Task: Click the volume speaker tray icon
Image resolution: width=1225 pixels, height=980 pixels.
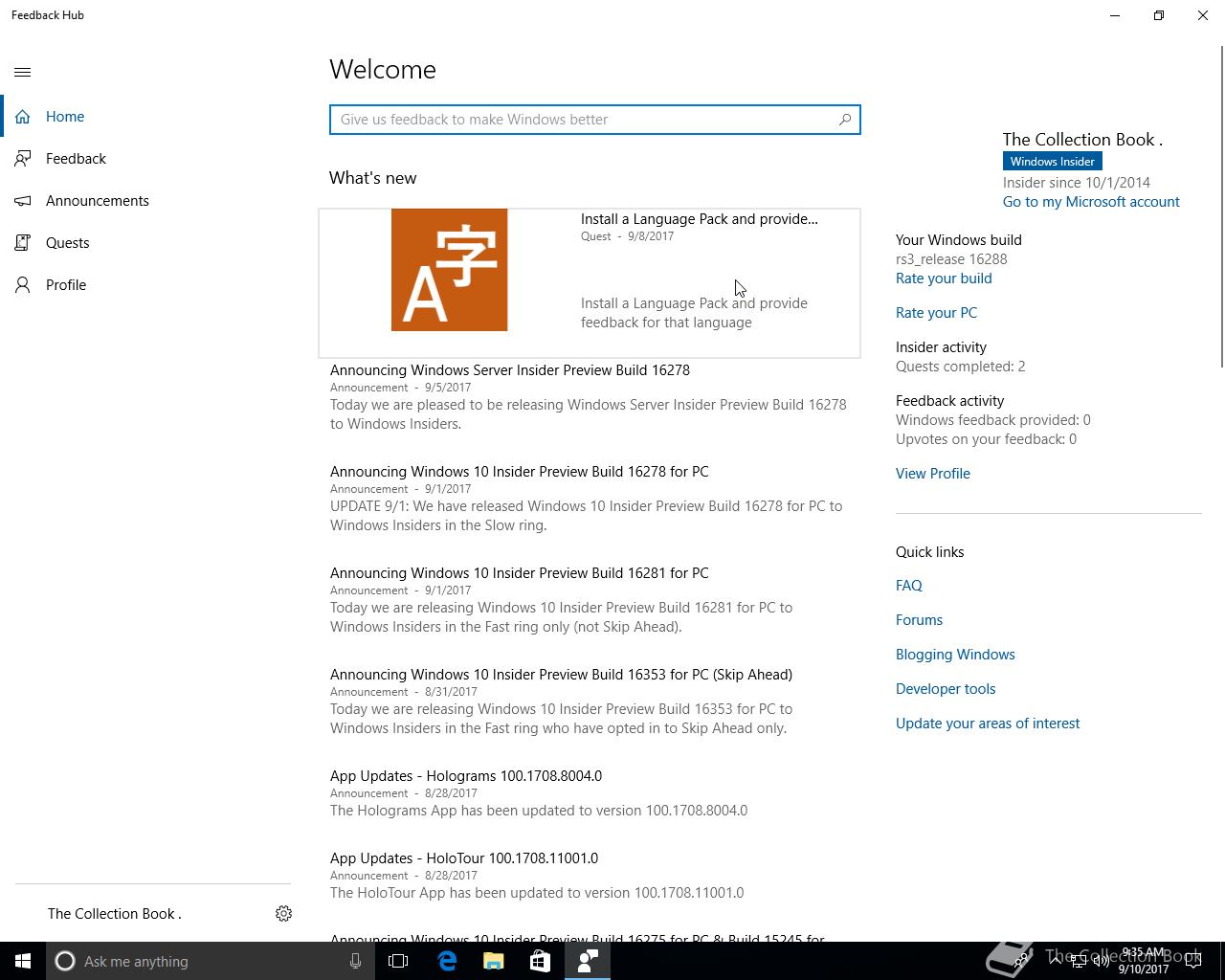Action: [x=1102, y=961]
